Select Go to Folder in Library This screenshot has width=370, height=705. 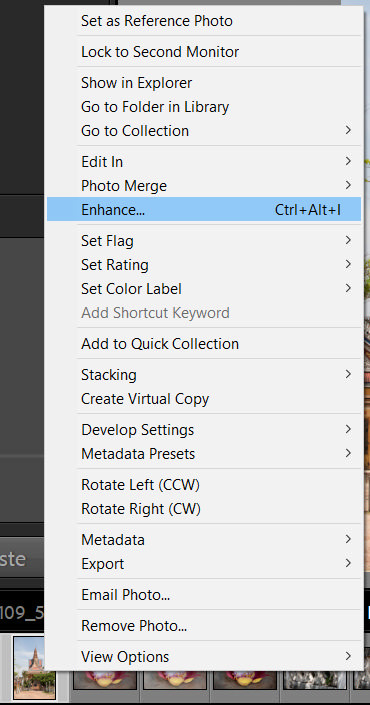point(204,107)
